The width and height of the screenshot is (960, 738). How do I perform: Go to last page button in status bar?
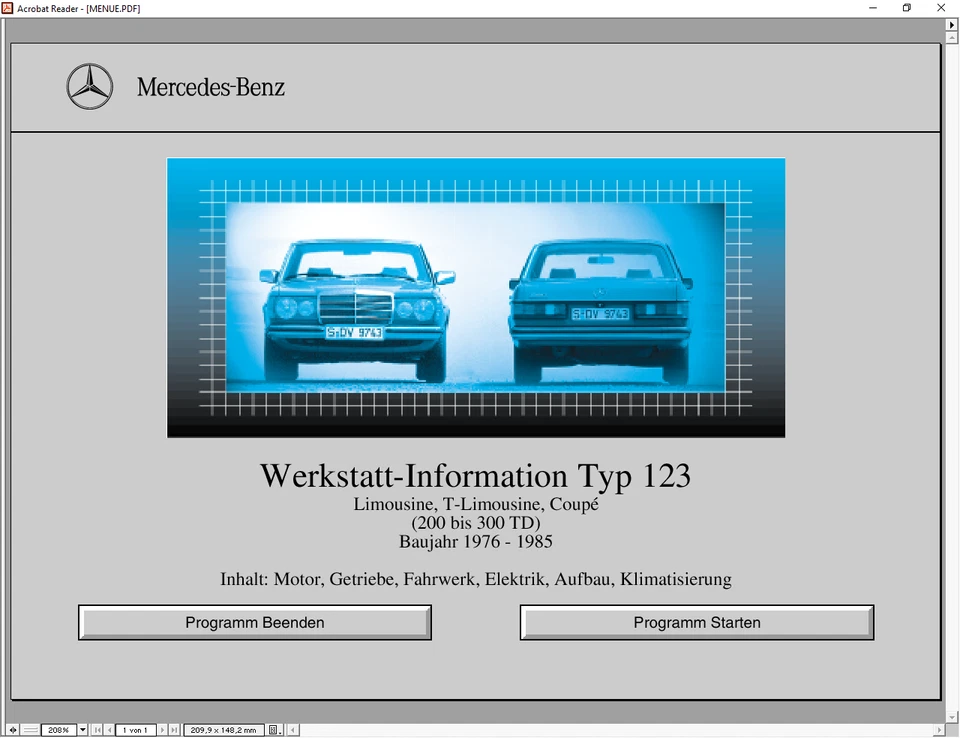174,730
